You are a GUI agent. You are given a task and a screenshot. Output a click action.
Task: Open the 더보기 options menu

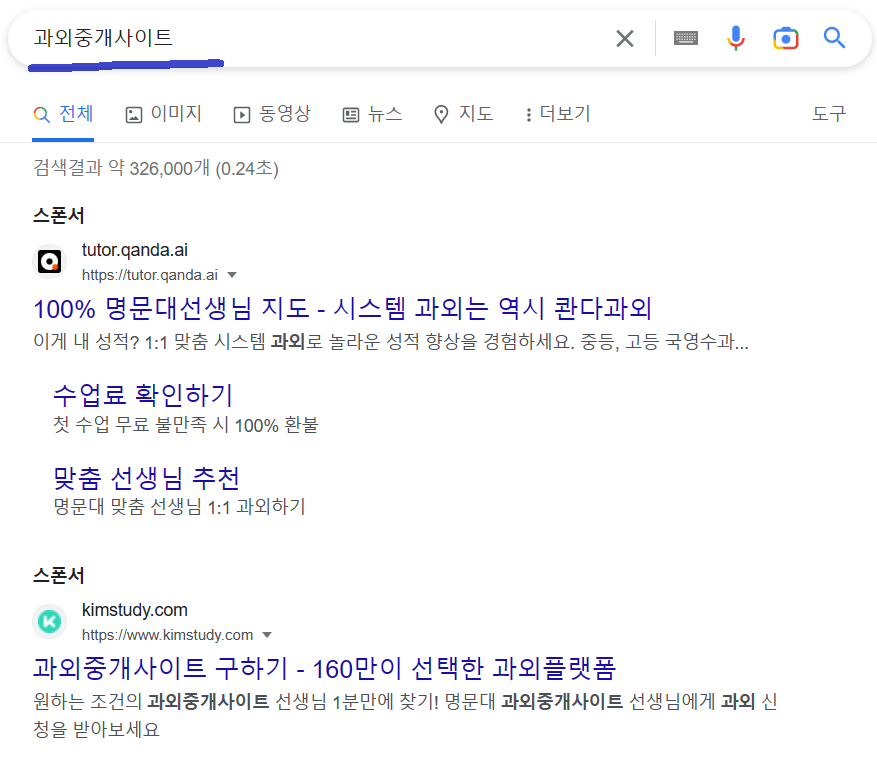pos(556,114)
